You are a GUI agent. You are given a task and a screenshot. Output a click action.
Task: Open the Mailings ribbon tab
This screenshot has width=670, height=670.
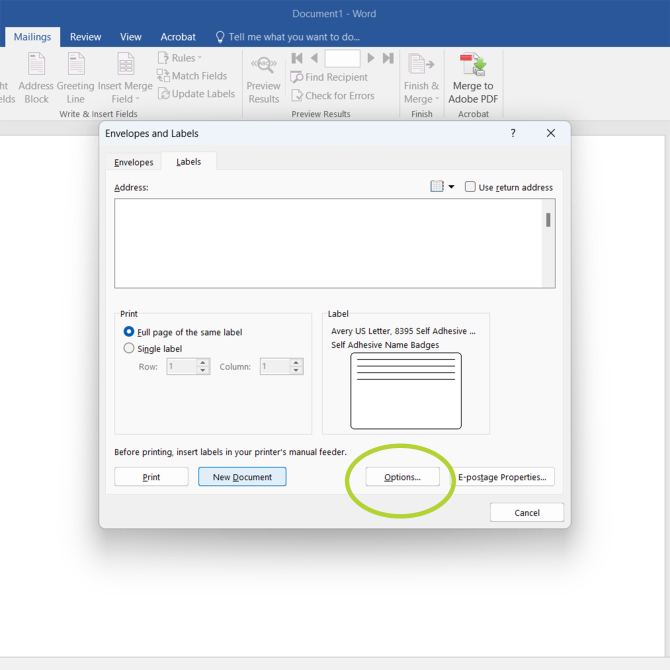(x=32, y=37)
